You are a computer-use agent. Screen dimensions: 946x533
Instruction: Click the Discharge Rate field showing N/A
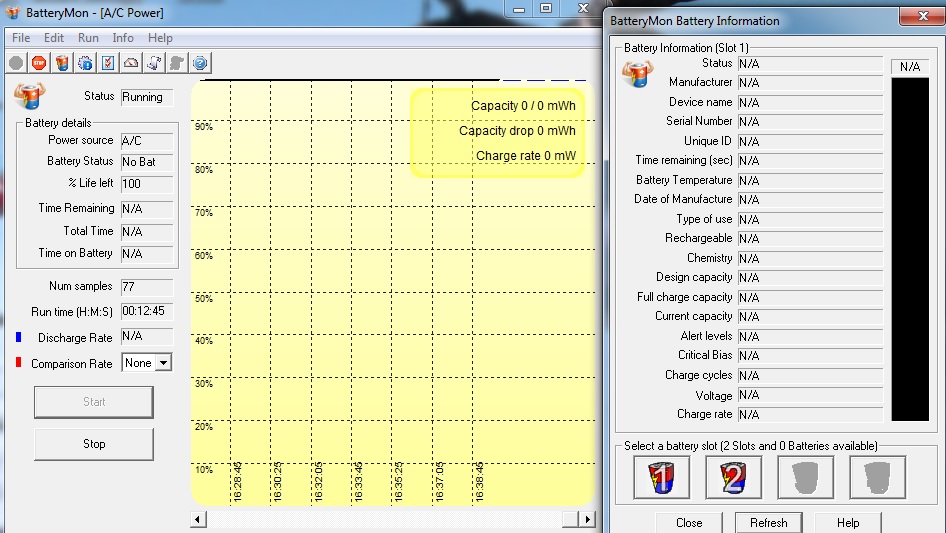(x=147, y=337)
